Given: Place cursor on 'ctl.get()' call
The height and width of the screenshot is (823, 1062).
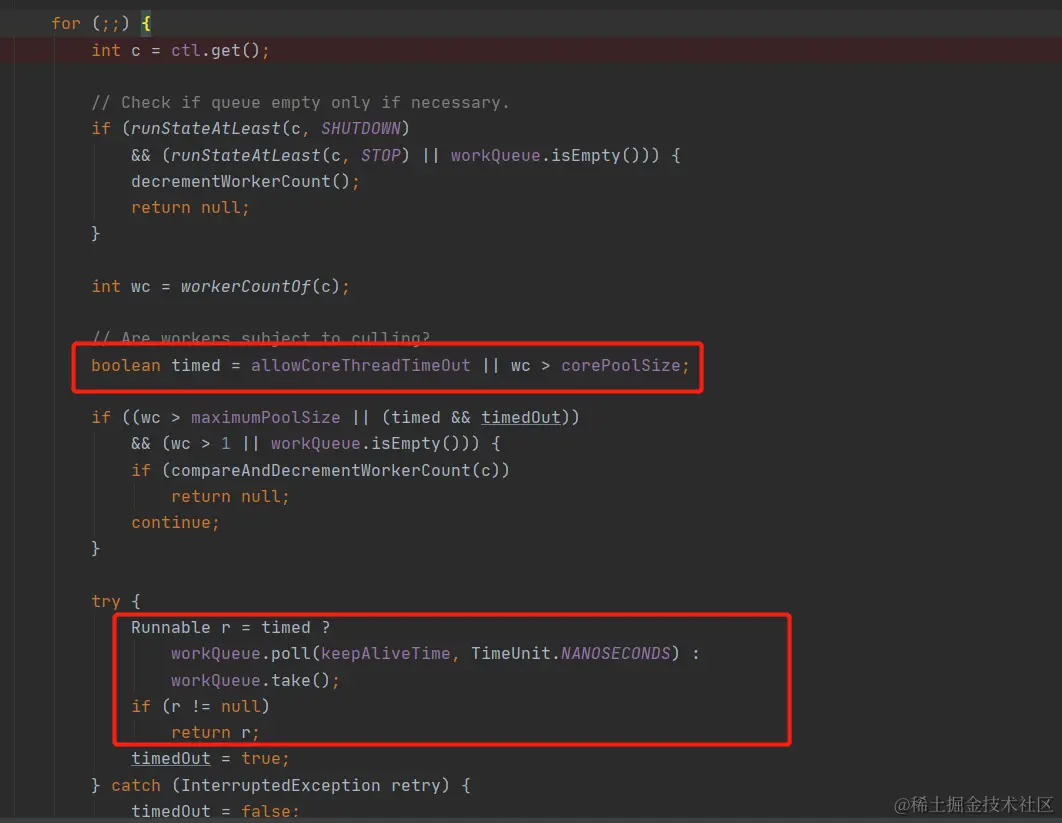Looking at the screenshot, I should click(x=216, y=51).
